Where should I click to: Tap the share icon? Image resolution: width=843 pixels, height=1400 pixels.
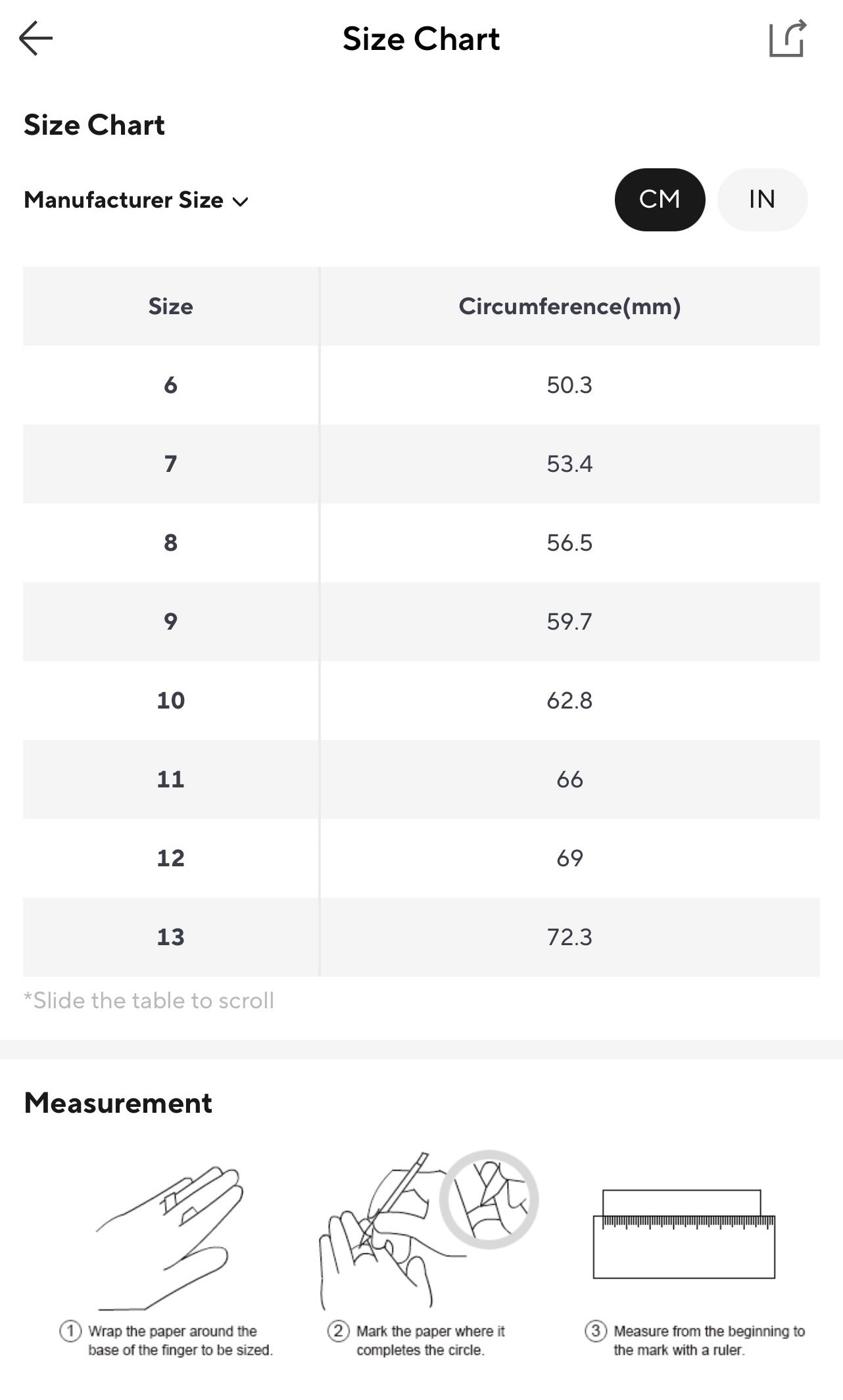tap(787, 39)
